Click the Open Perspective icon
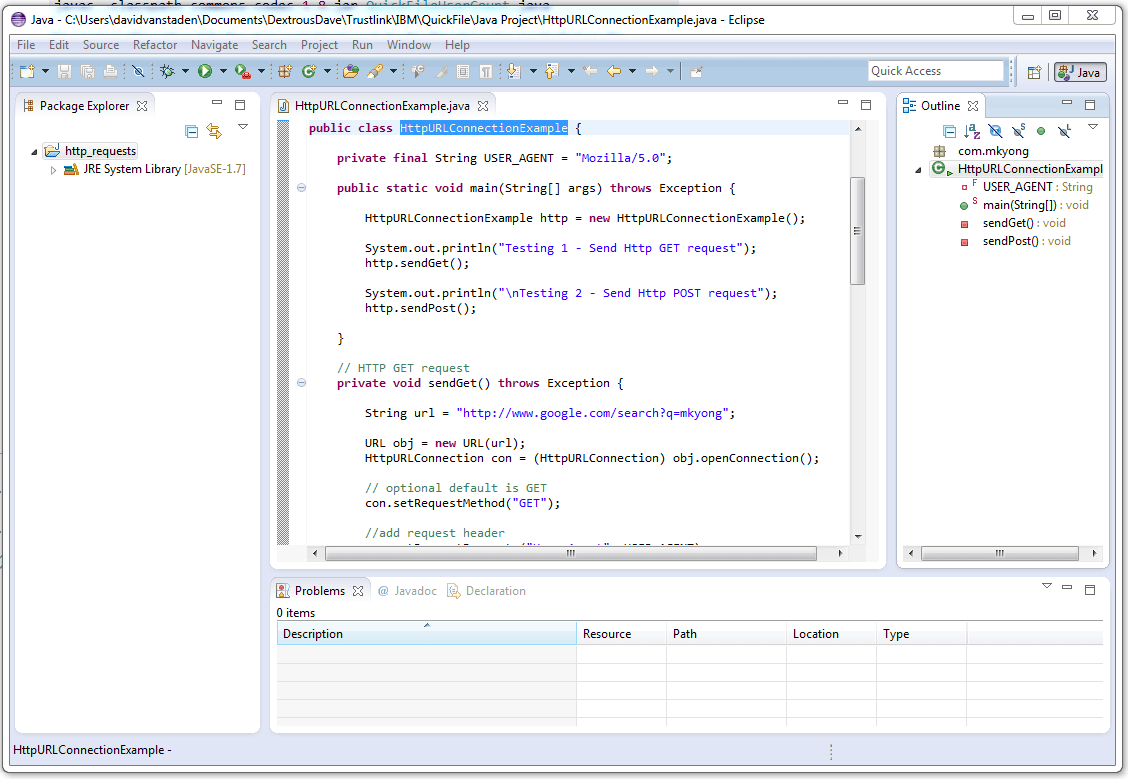Viewport: 1128px width, 779px height. (x=1034, y=72)
